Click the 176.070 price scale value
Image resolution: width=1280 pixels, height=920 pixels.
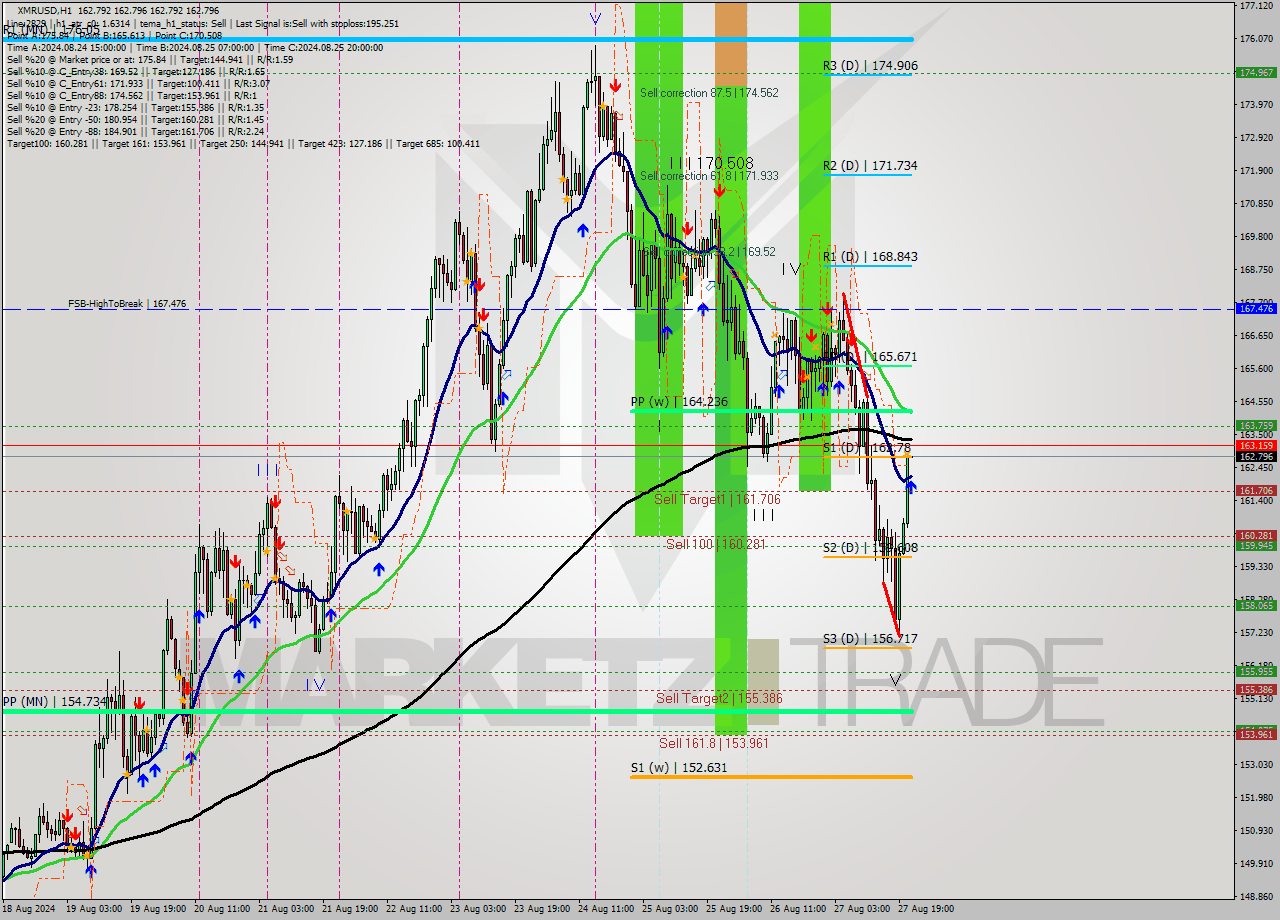click(1256, 39)
